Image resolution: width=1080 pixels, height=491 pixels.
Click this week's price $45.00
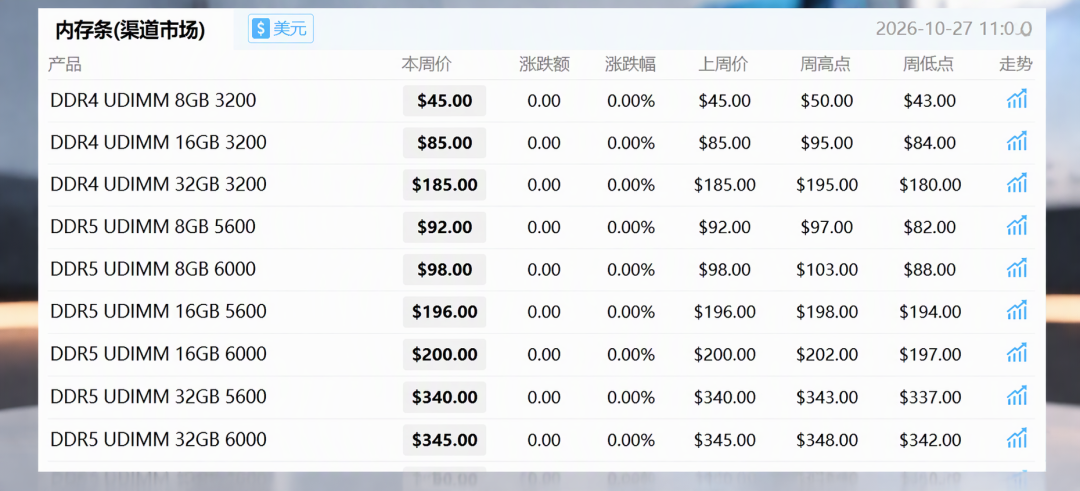tap(445, 101)
